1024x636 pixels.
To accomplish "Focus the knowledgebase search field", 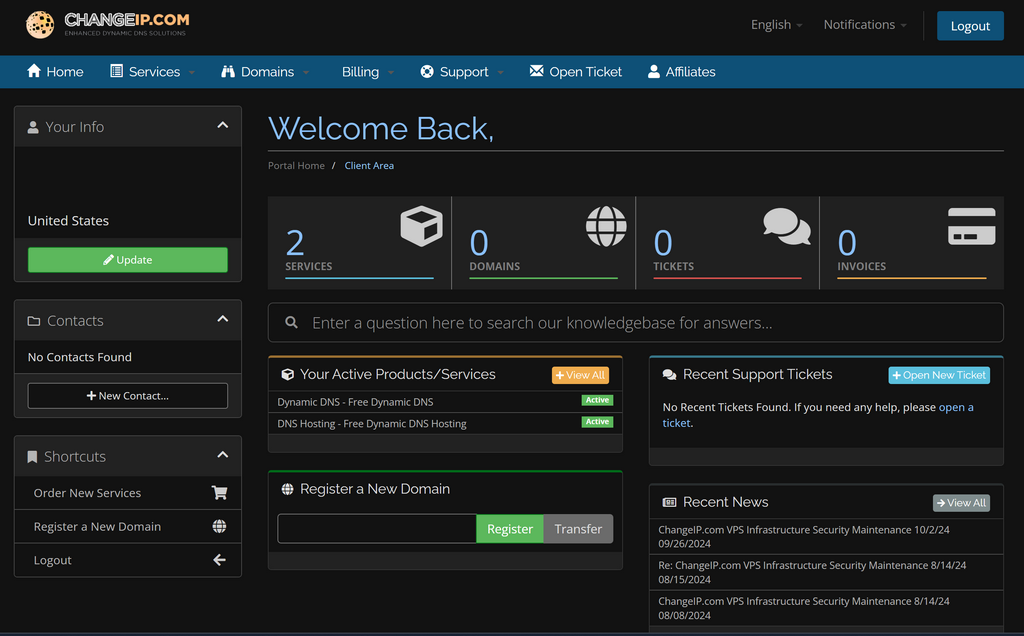I will point(640,323).
